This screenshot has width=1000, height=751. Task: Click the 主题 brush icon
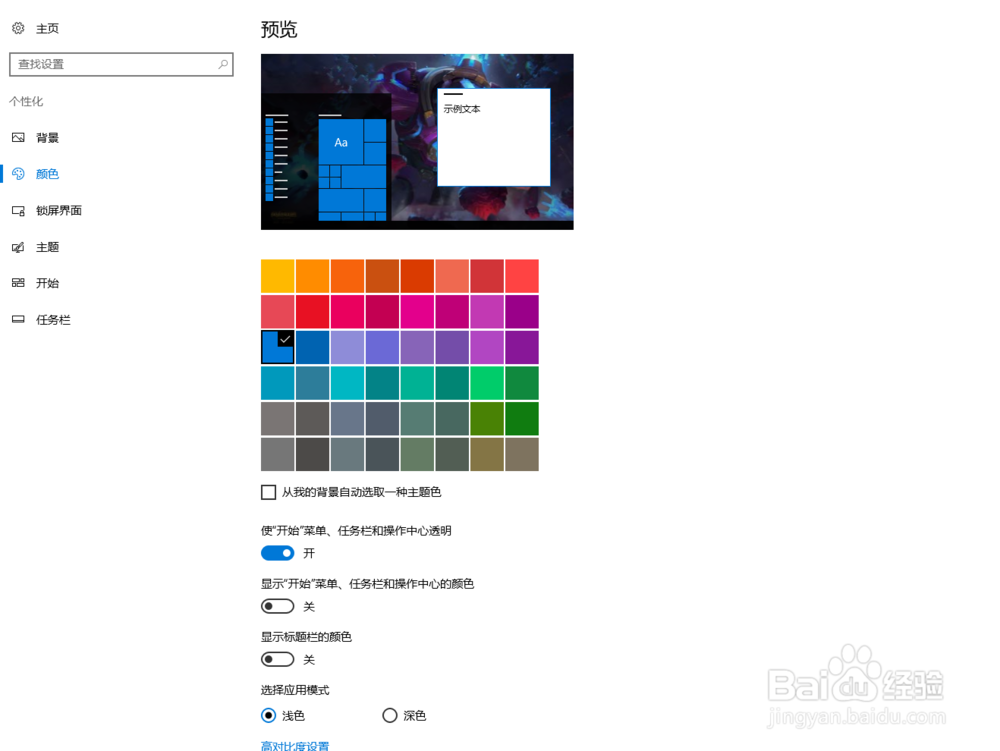coord(18,247)
